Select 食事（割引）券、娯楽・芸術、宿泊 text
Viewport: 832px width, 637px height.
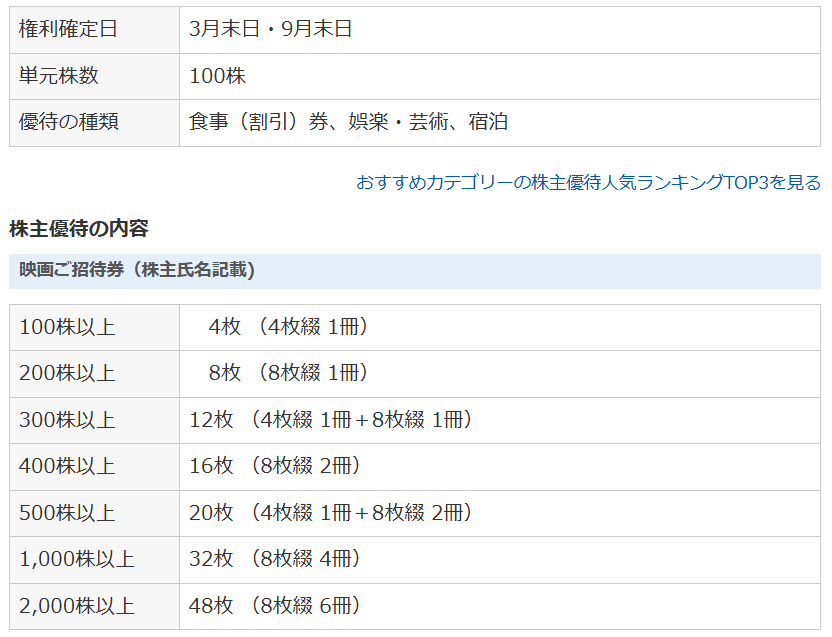(348, 122)
